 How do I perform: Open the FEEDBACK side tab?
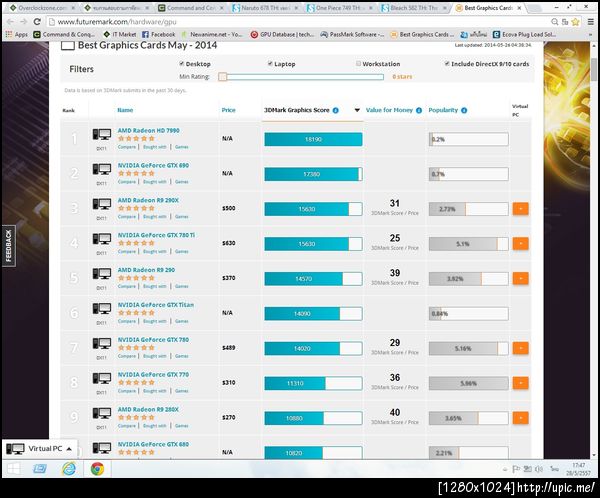point(8,246)
